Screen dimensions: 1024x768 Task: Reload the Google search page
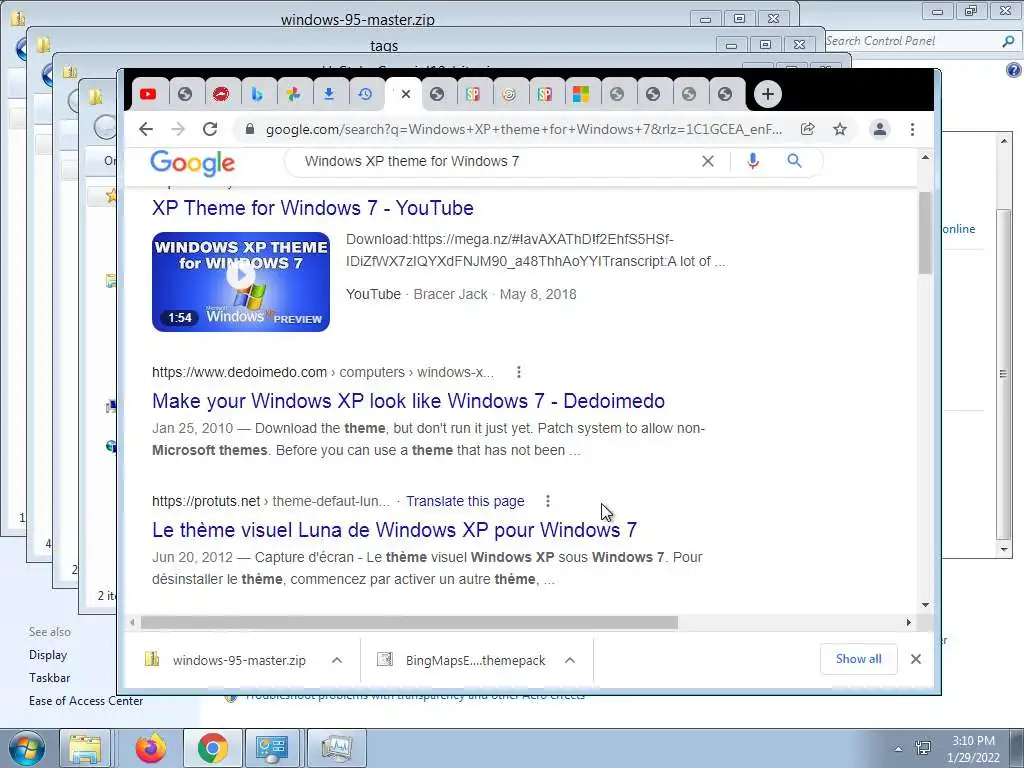pos(210,129)
